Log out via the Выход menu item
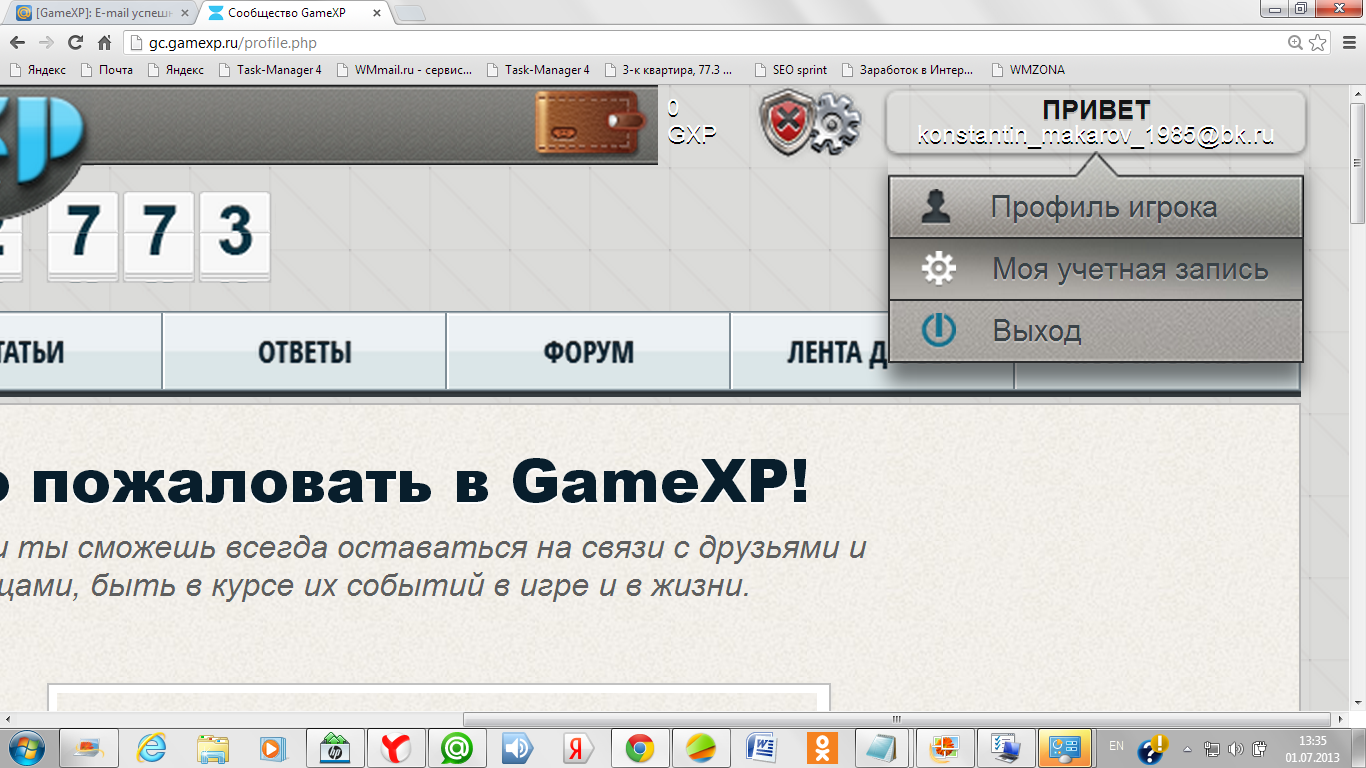Viewport: 1366px width, 768px height. click(1096, 331)
